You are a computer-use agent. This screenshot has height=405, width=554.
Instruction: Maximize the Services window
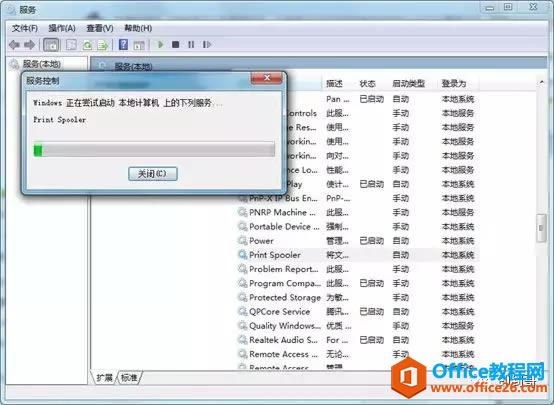point(508,7)
